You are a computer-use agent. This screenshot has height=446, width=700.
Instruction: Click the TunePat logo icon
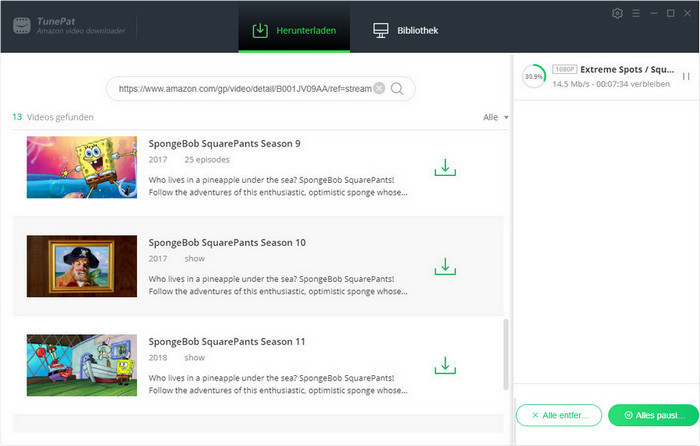tap(21, 25)
